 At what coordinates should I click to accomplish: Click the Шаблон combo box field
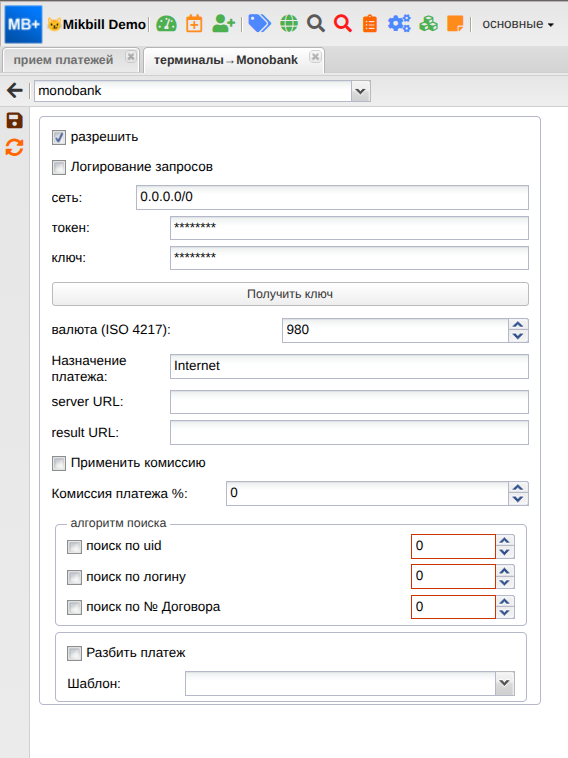tap(340, 683)
